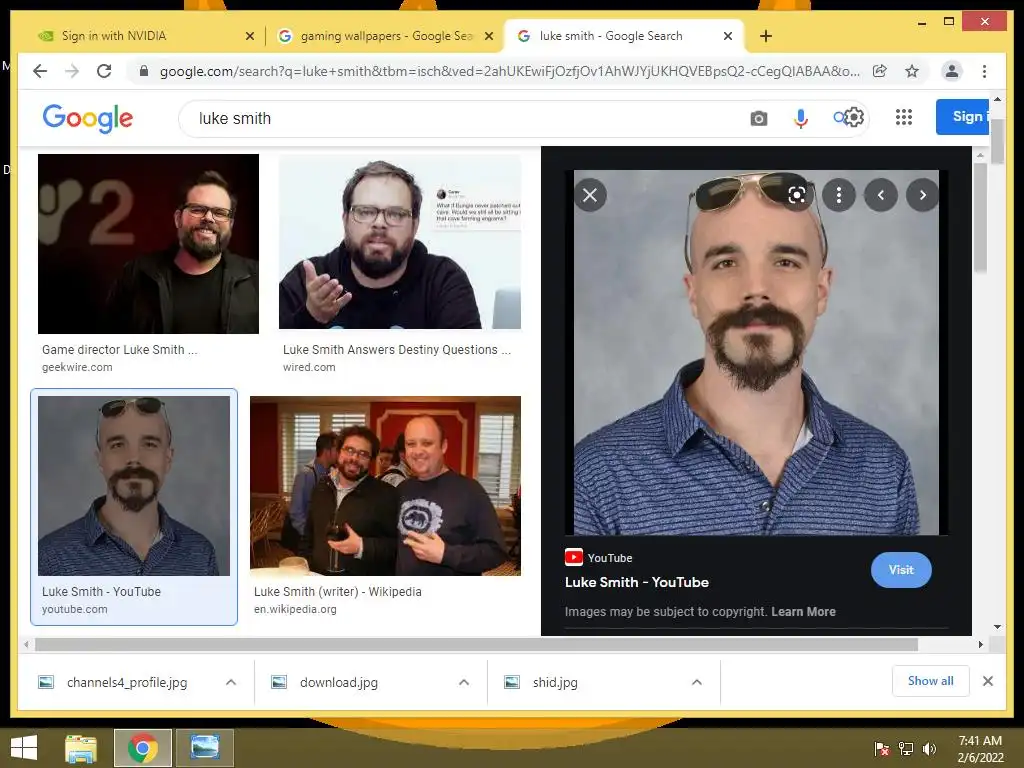
Task: Click the Sign in button
Action: pyautogui.click(x=963, y=117)
